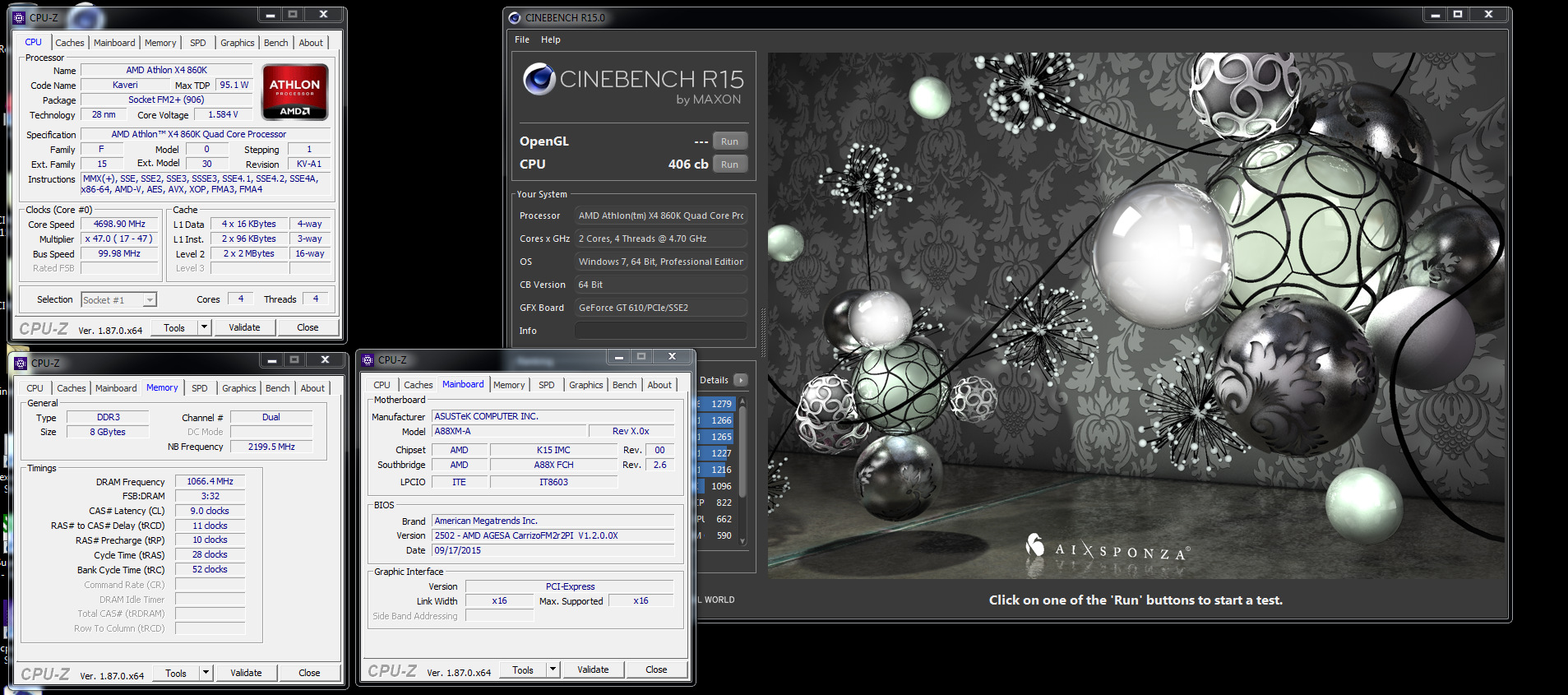Select the 1279 score ranking row
The width and height of the screenshot is (1568, 695).
[716, 404]
